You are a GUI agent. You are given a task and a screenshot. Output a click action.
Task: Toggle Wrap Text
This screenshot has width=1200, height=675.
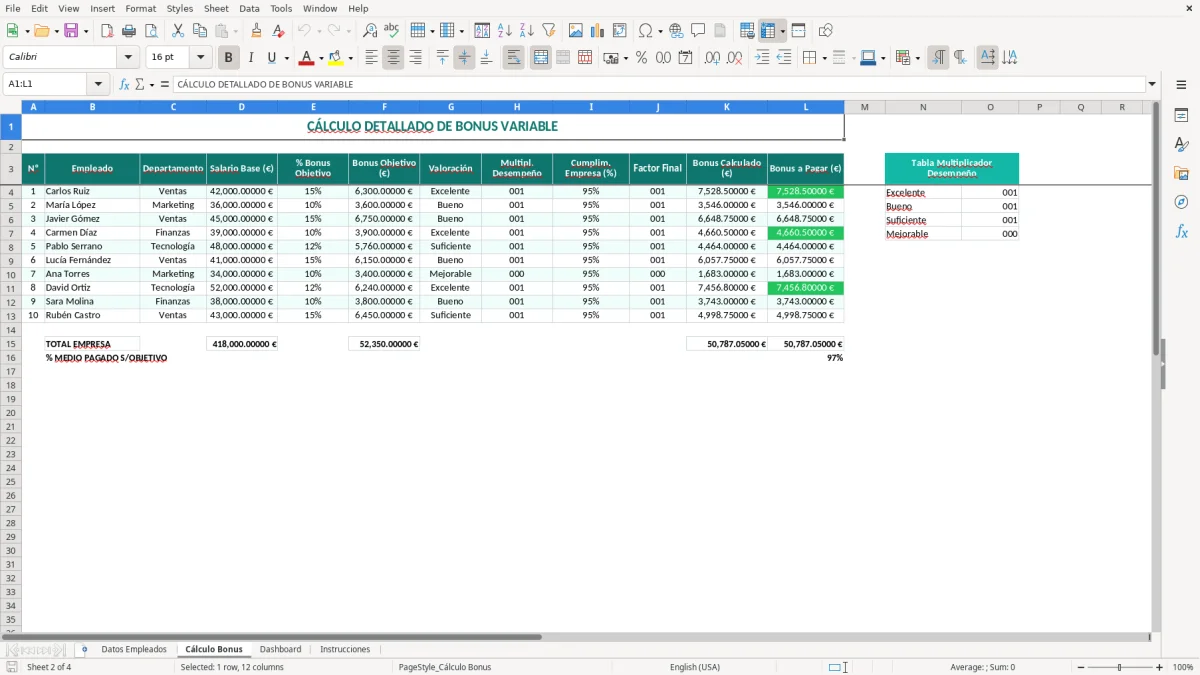point(514,58)
